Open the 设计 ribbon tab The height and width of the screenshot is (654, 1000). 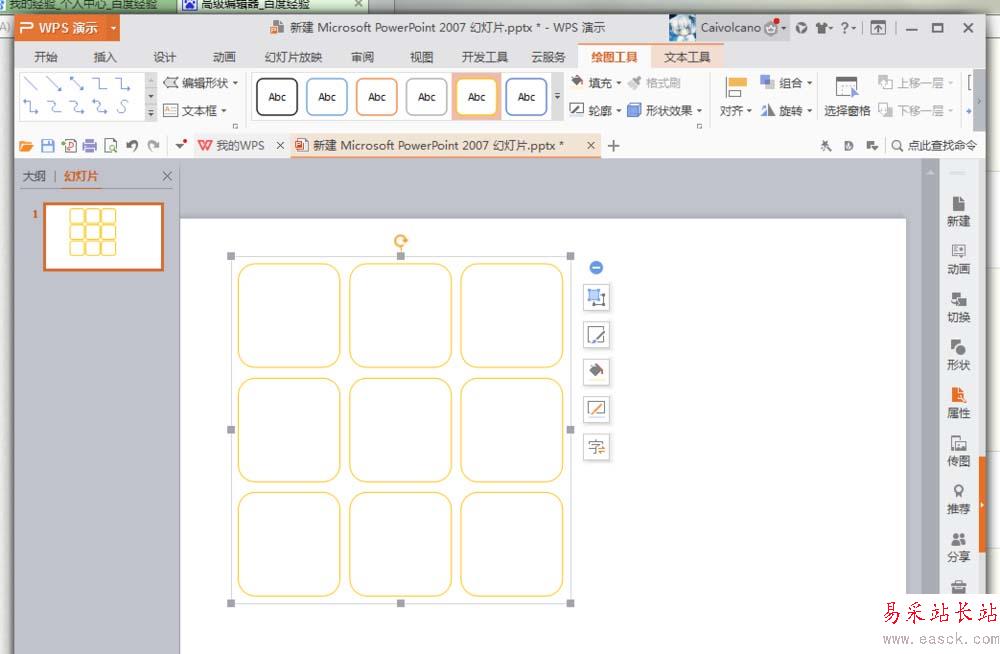(165, 57)
